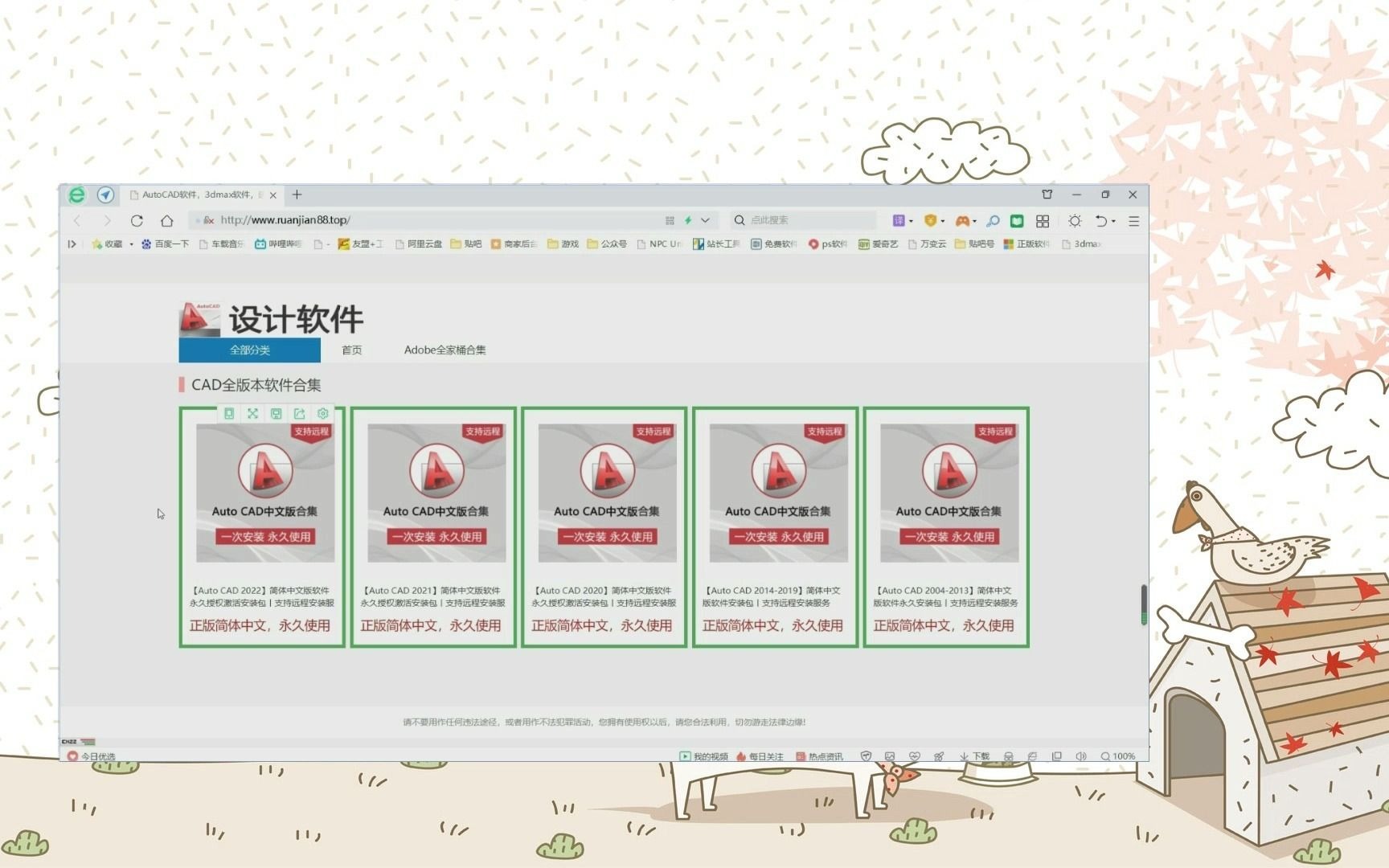Viewport: 1389px width, 868px height.
Task: Open the 阿里云盘 bookmark
Action: (x=418, y=244)
